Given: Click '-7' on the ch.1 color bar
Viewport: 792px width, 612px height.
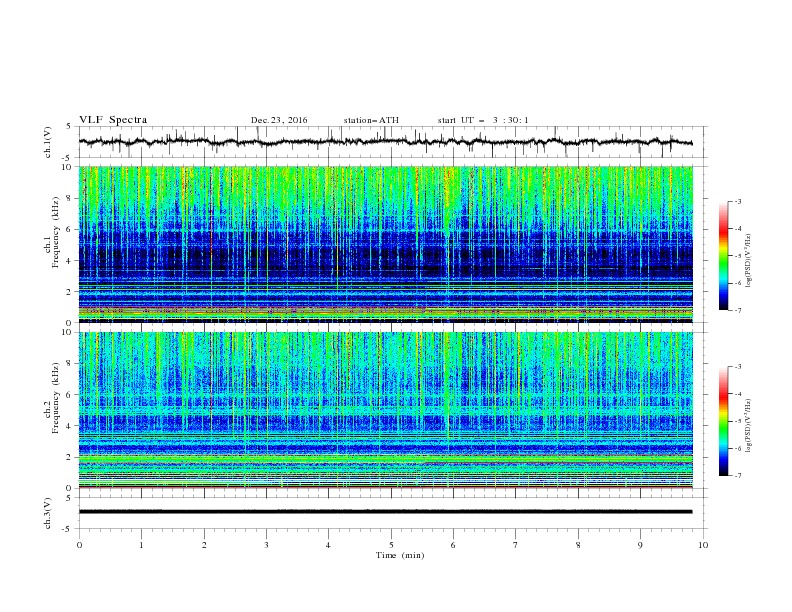Looking at the screenshot, I should [x=737, y=310].
